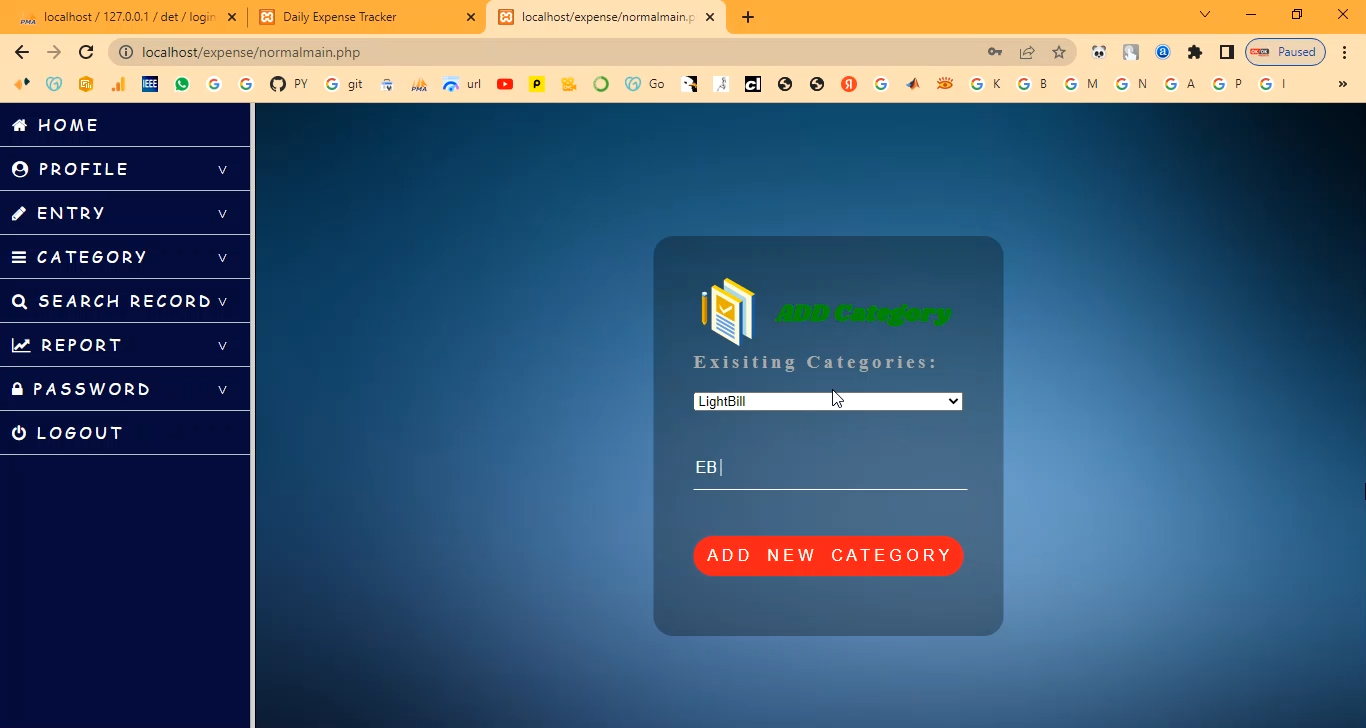Click the new category name field
Viewport: 1366px width, 728px height.
point(829,467)
